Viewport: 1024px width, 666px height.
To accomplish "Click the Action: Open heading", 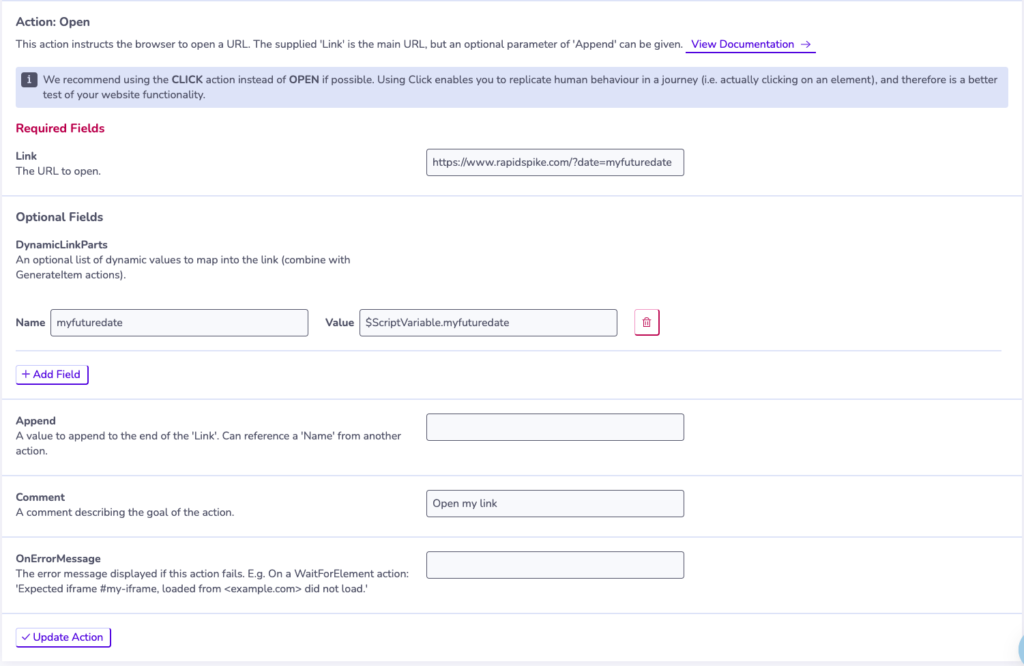I will point(53,22).
